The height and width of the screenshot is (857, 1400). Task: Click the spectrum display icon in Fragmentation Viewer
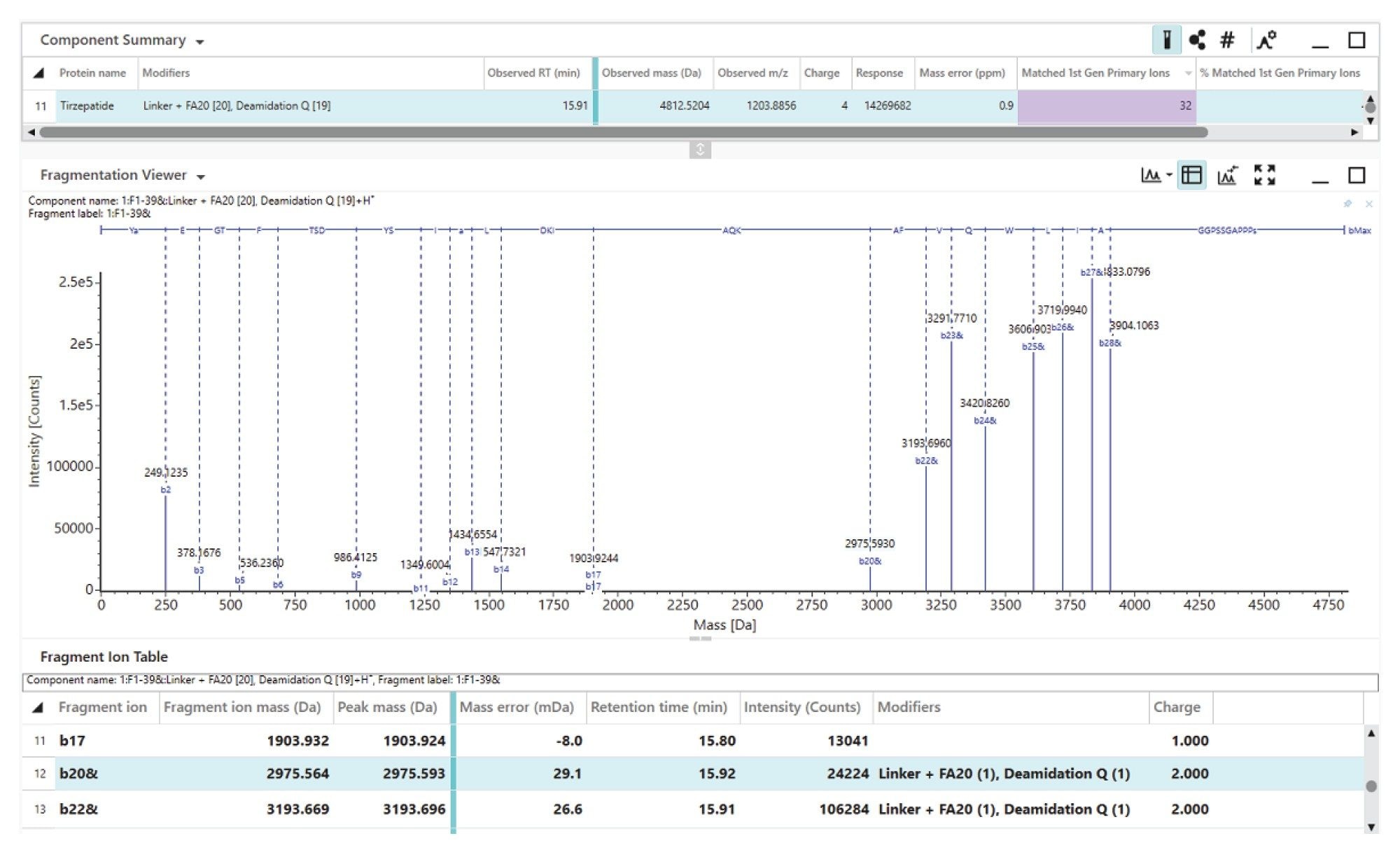[1151, 175]
